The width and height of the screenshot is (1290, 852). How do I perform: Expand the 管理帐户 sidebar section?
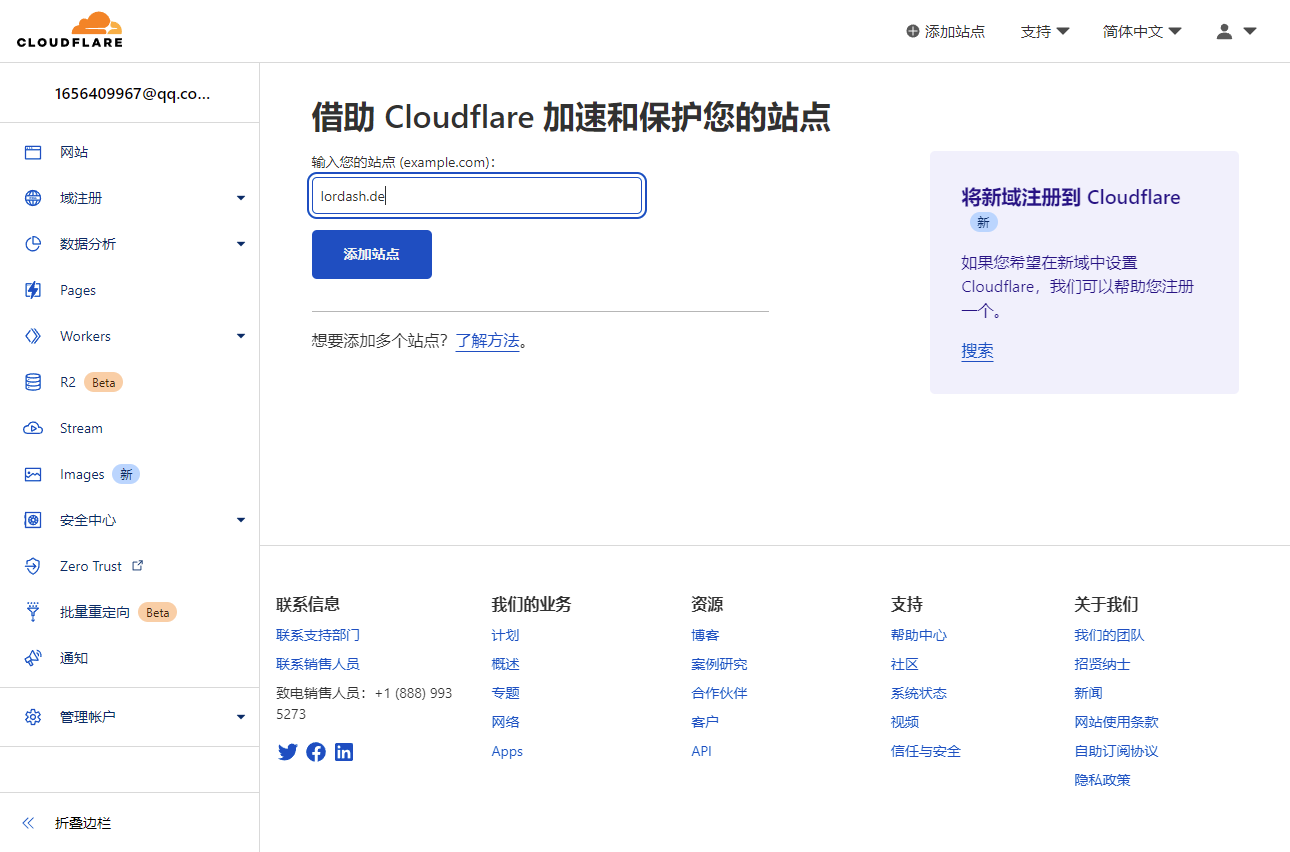(x=241, y=717)
